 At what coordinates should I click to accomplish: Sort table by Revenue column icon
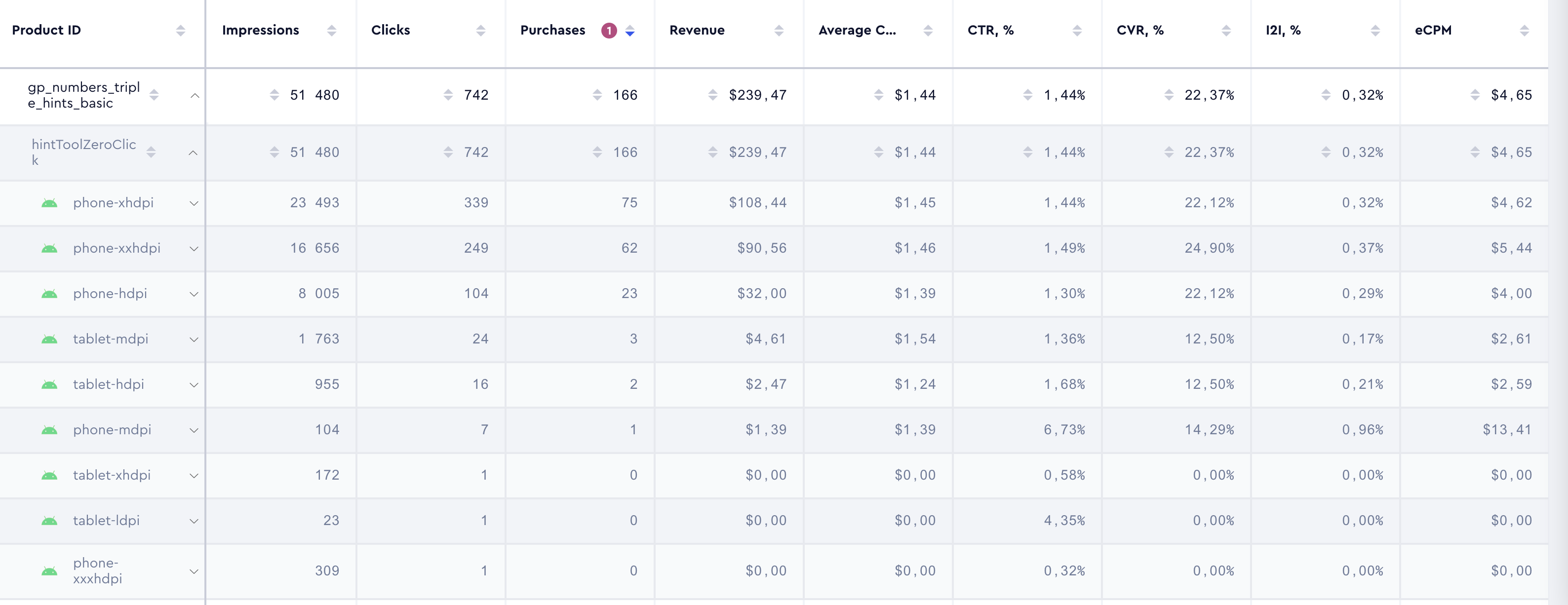coord(779,31)
